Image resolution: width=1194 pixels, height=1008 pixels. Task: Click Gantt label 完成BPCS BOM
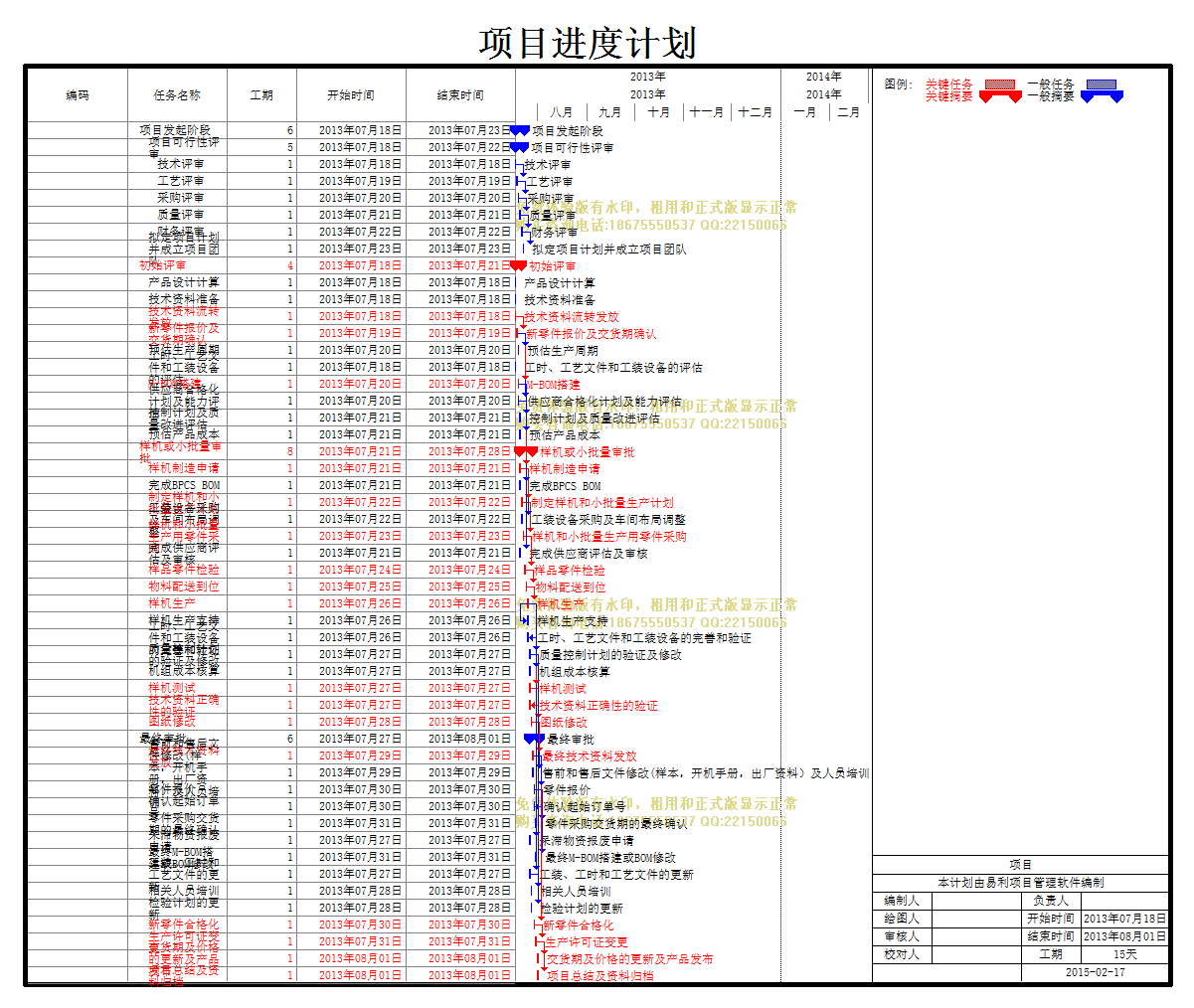pyautogui.click(x=565, y=486)
